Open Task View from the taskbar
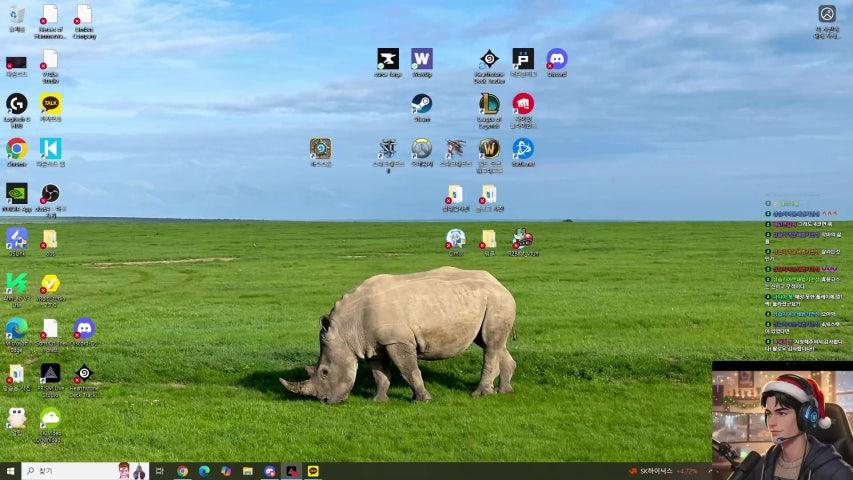This screenshot has height=480, width=853. [x=159, y=471]
